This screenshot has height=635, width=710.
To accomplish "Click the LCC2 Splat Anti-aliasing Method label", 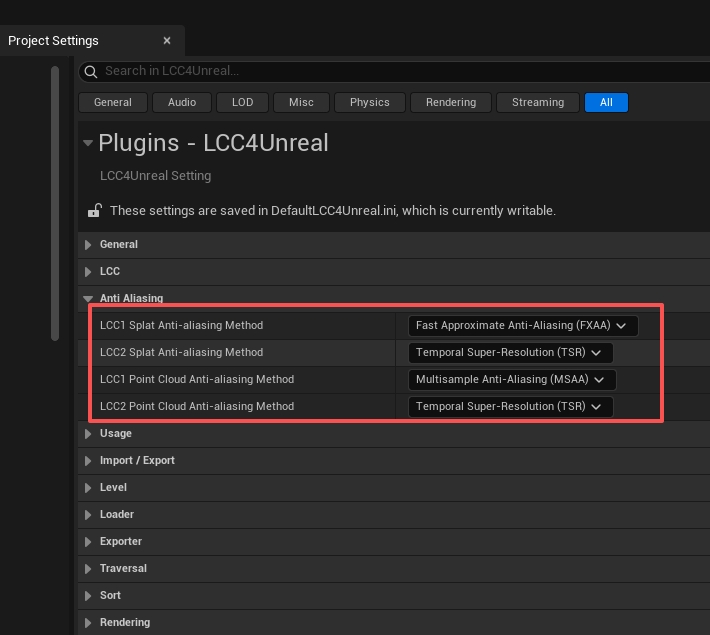I will point(182,352).
